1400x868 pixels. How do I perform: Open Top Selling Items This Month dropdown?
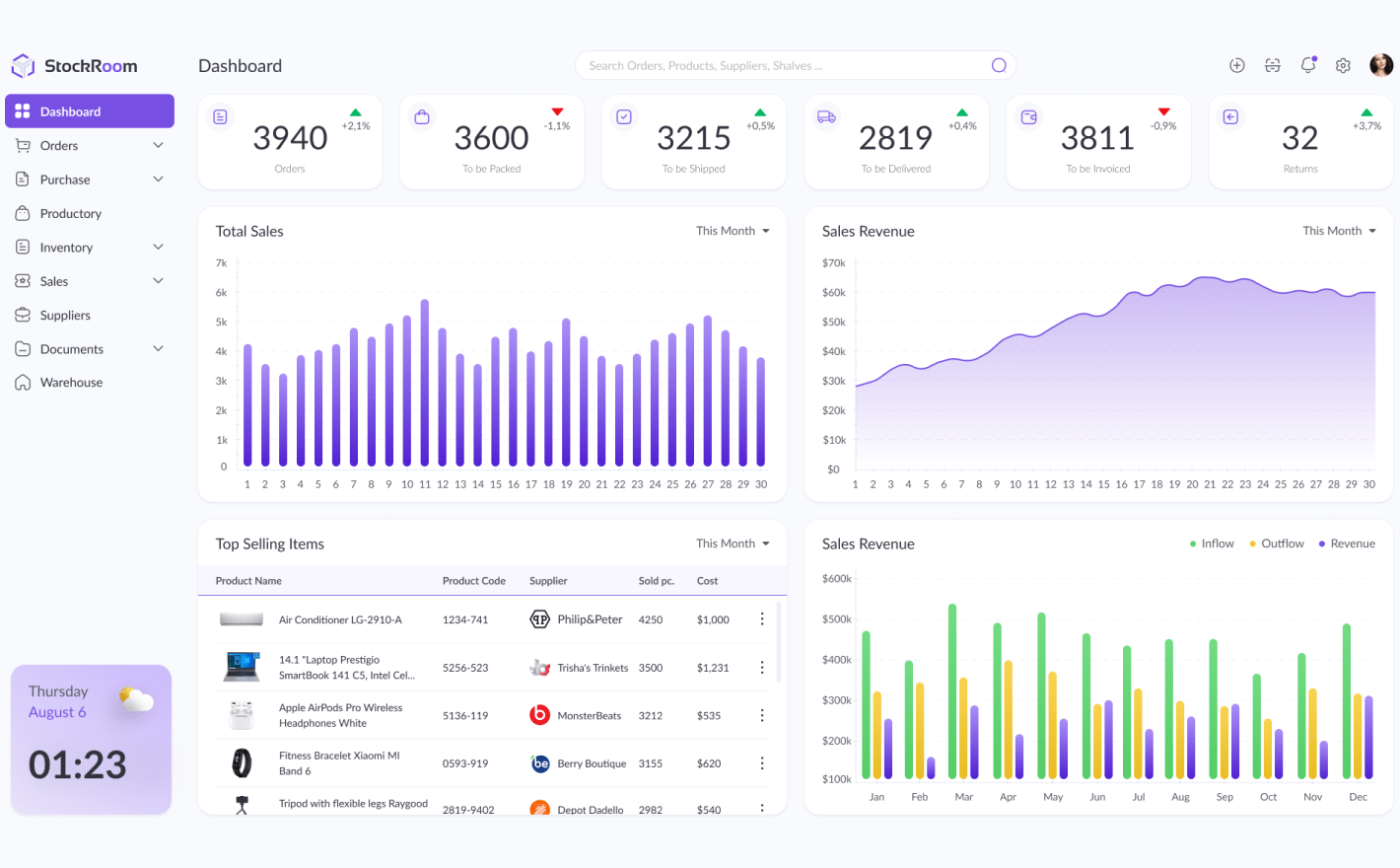733,543
